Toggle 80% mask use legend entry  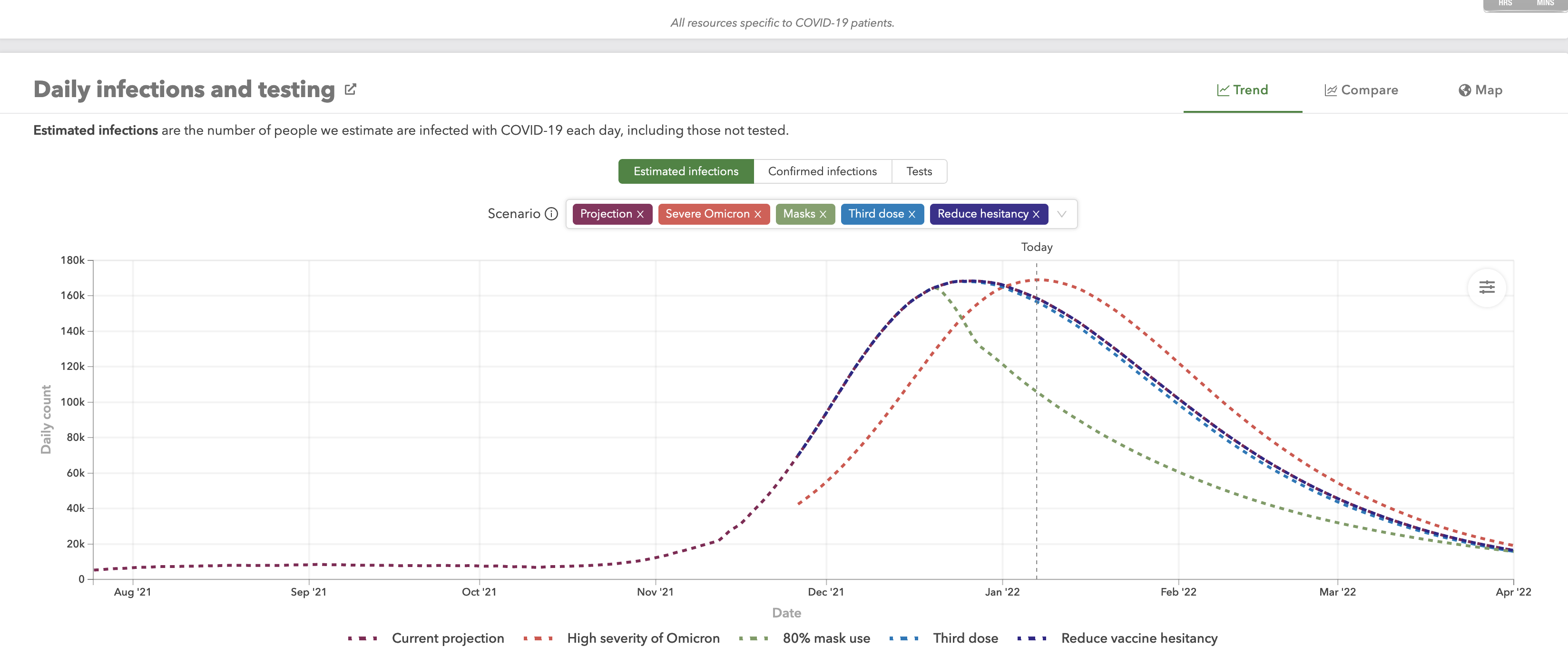click(x=805, y=638)
